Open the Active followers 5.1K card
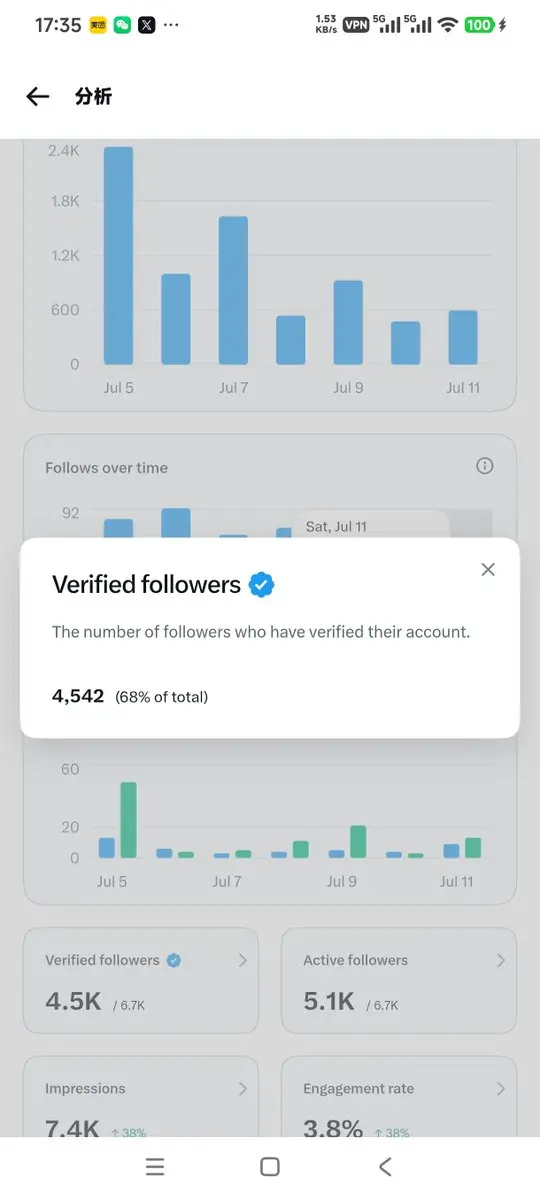540x1200 pixels. click(399, 981)
